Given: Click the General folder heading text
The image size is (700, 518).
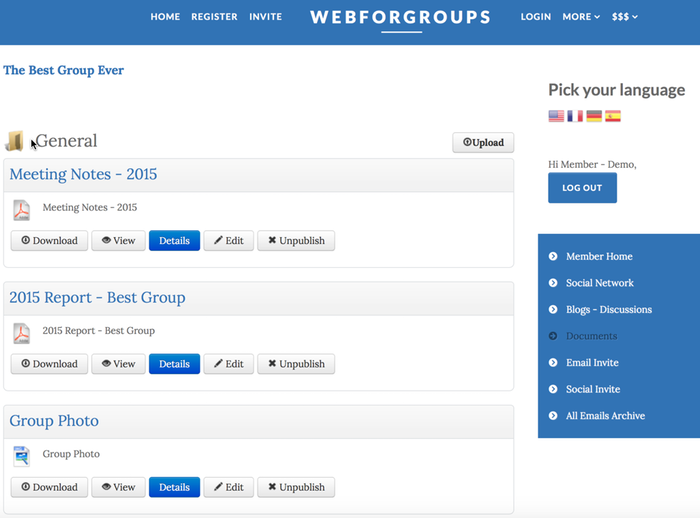Looking at the screenshot, I should pyautogui.click(x=66, y=141).
